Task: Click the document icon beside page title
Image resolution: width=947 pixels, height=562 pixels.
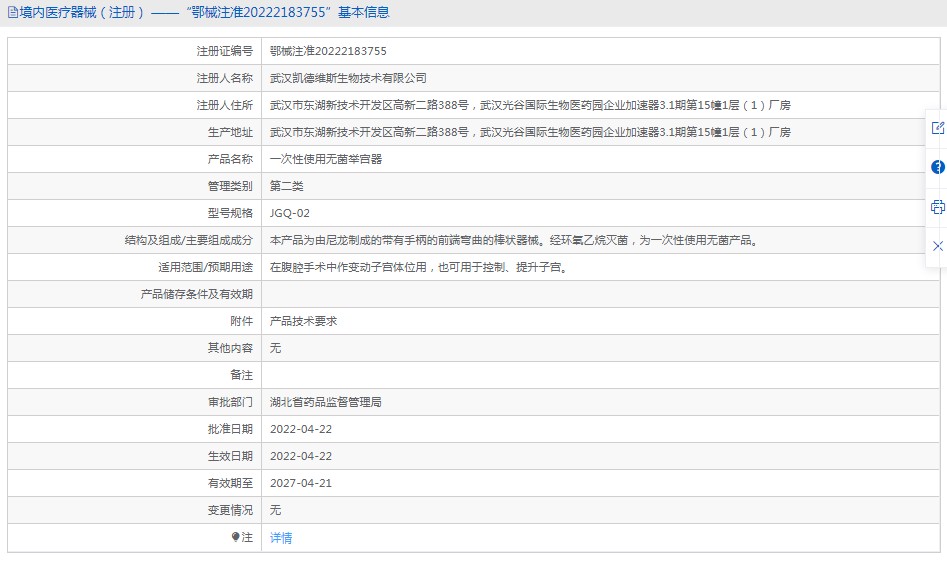Action: tap(12, 12)
